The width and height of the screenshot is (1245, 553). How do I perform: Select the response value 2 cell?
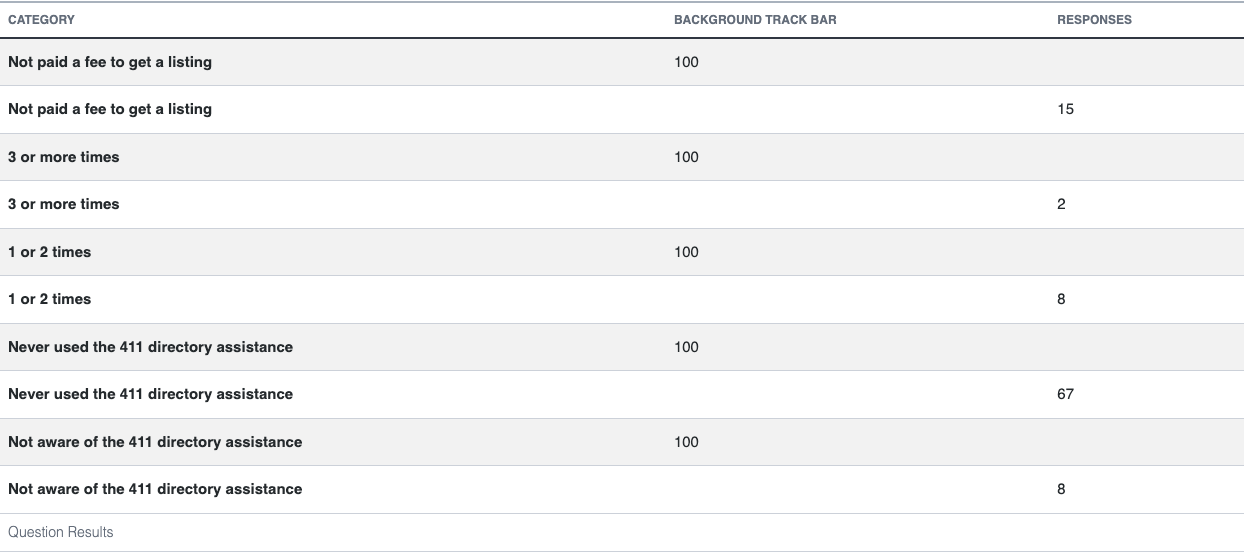click(x=1061, y=204)
